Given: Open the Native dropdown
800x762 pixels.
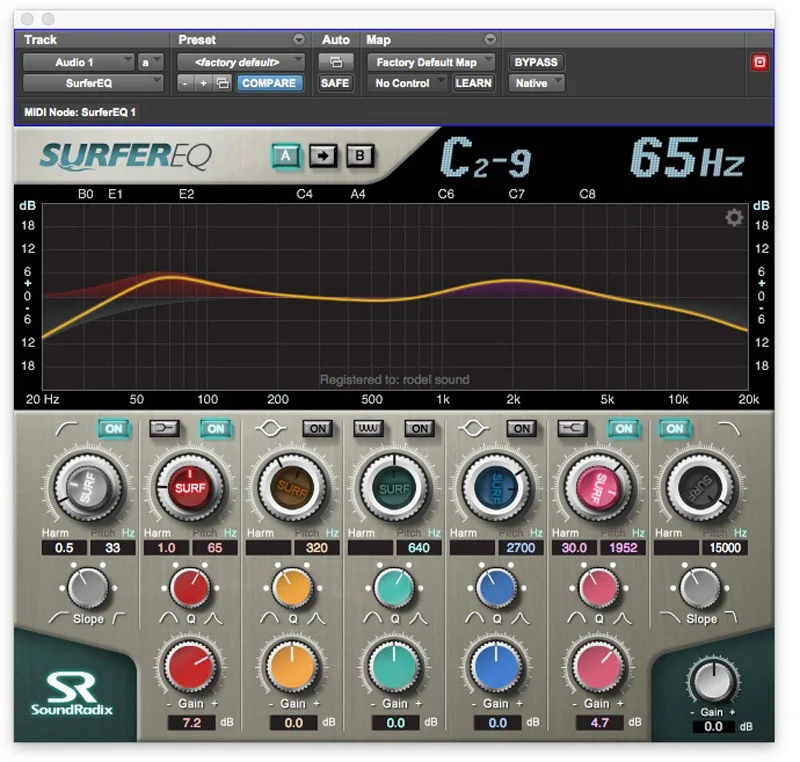Looking at the screenshot, I should click(x=536, y=83).
